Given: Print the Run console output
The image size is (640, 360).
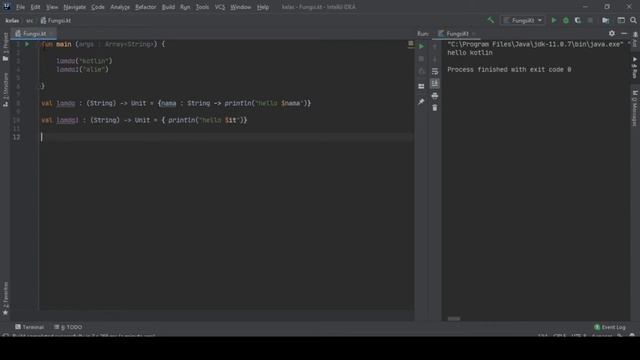Looking at the screenshot, I should tap(435, 96).
